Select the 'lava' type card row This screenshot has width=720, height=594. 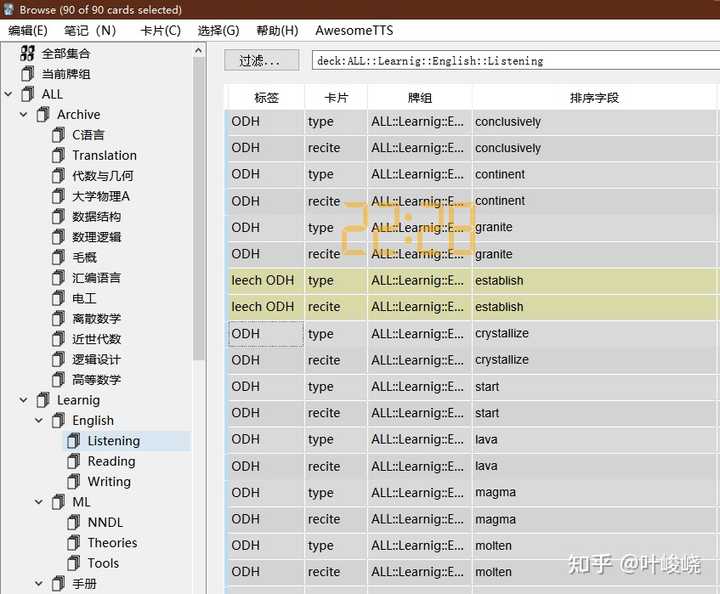point(472,439)
